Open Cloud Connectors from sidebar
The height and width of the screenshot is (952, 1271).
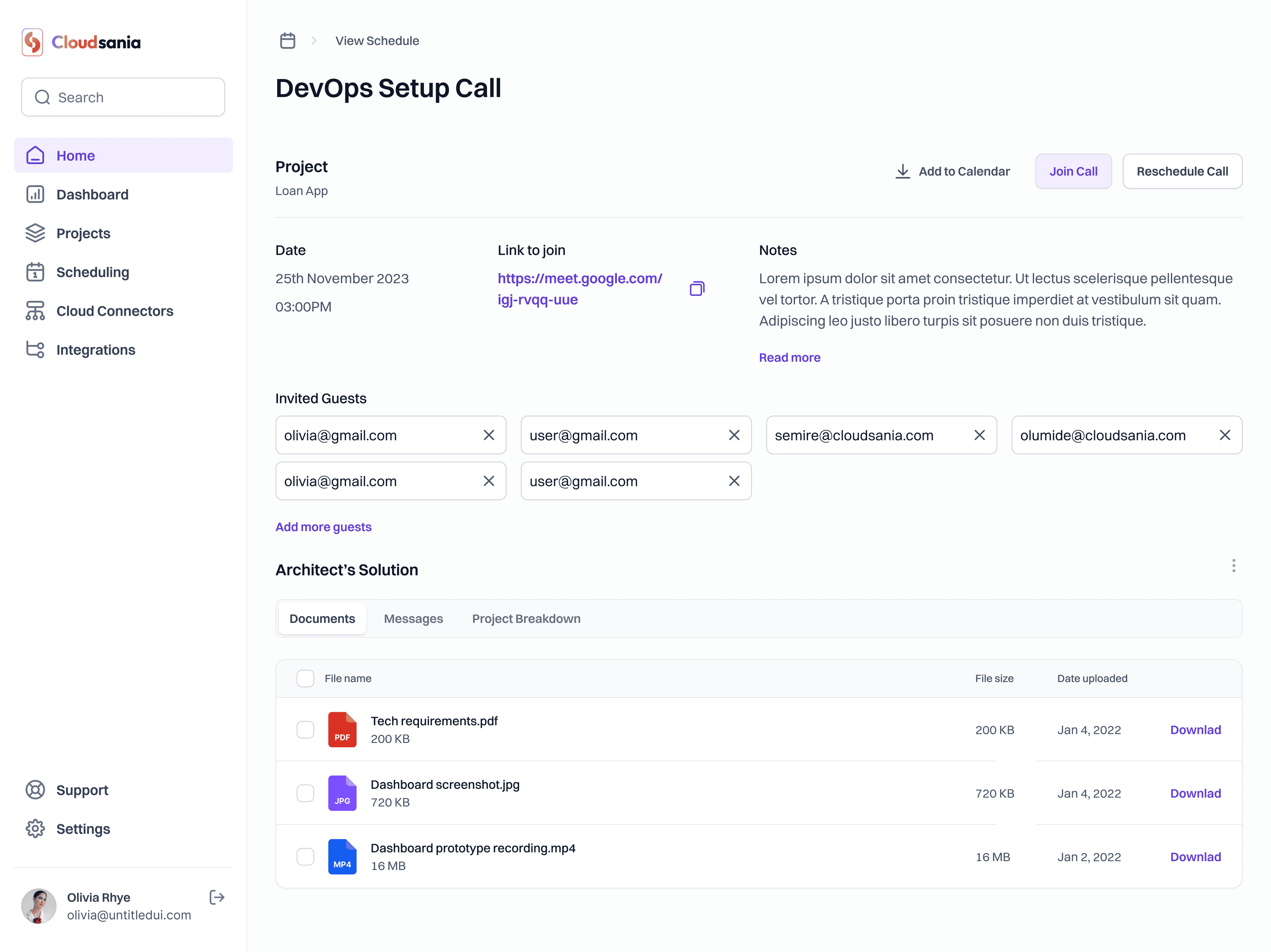[x=114, y=311]
